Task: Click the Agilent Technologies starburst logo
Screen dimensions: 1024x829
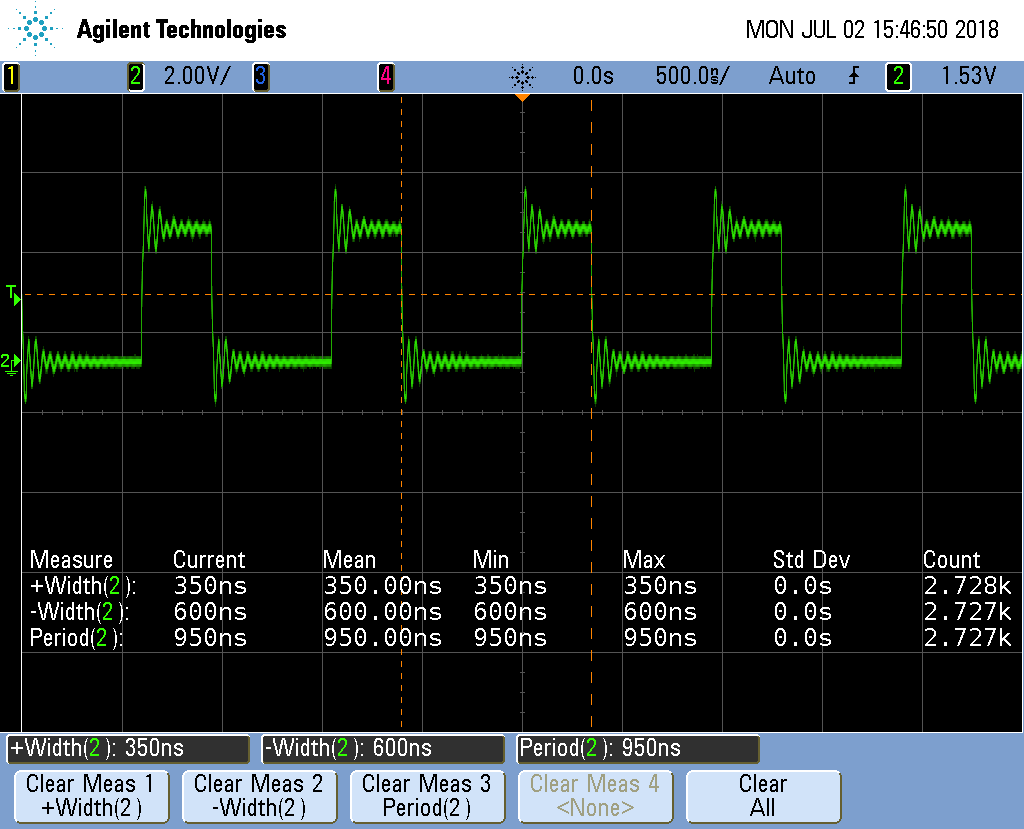Action: point(37,30)
